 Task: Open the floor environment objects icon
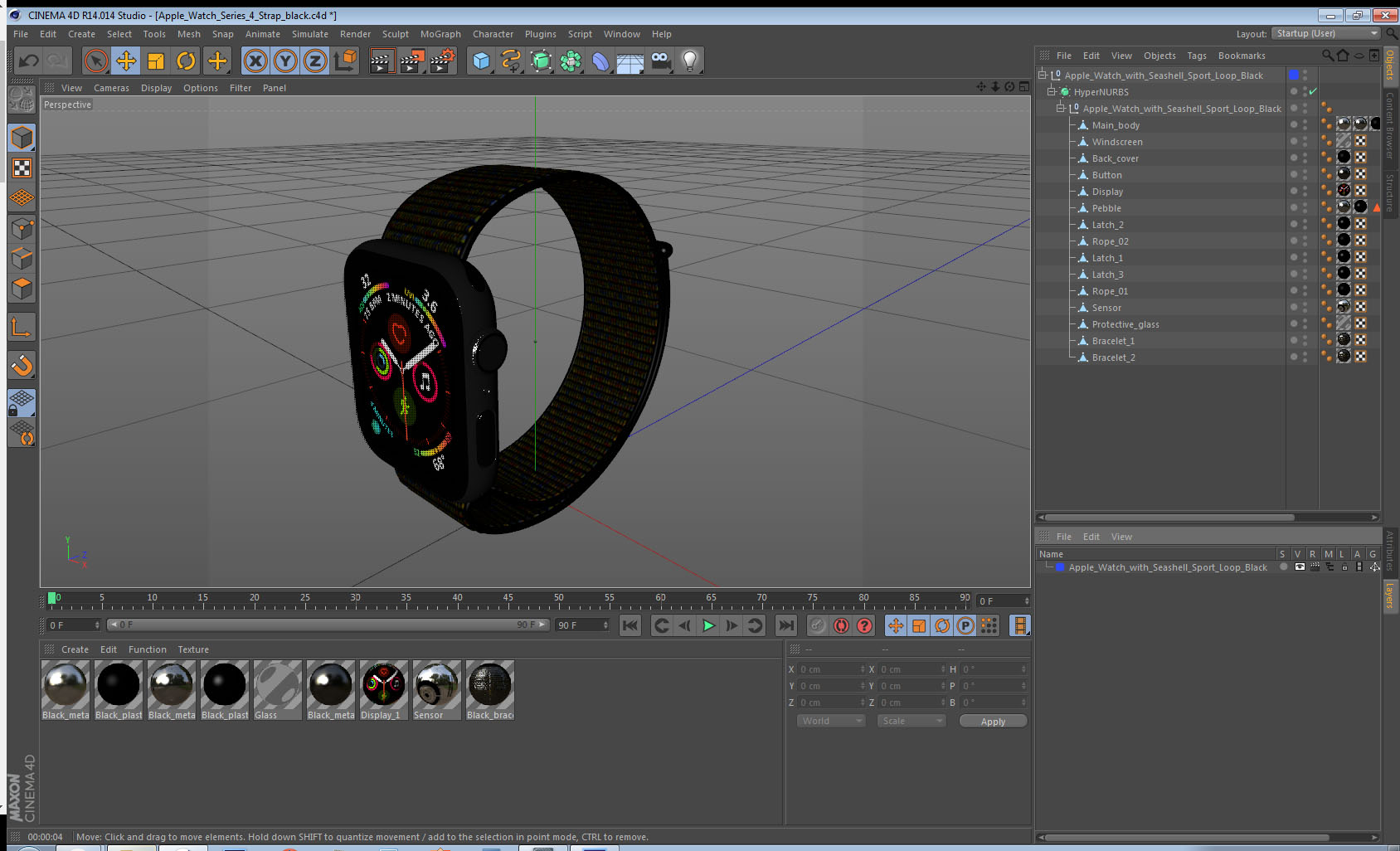pyautogui.click(x=630, y=61)
